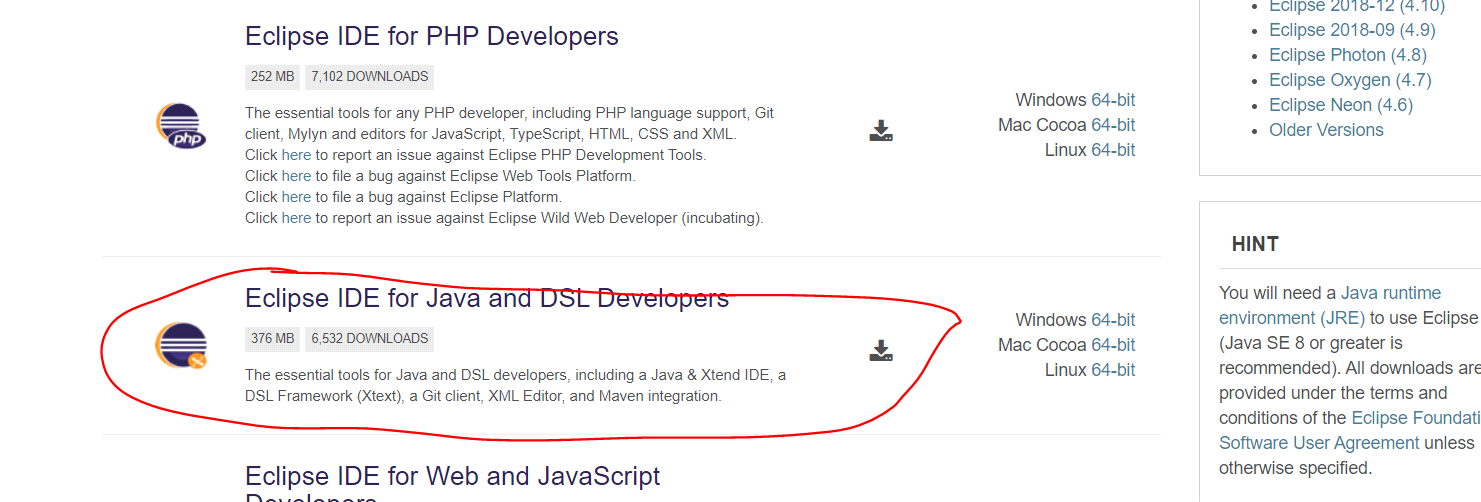
Task: Click download icon for Java and DSL package
Action: [881, 351]
